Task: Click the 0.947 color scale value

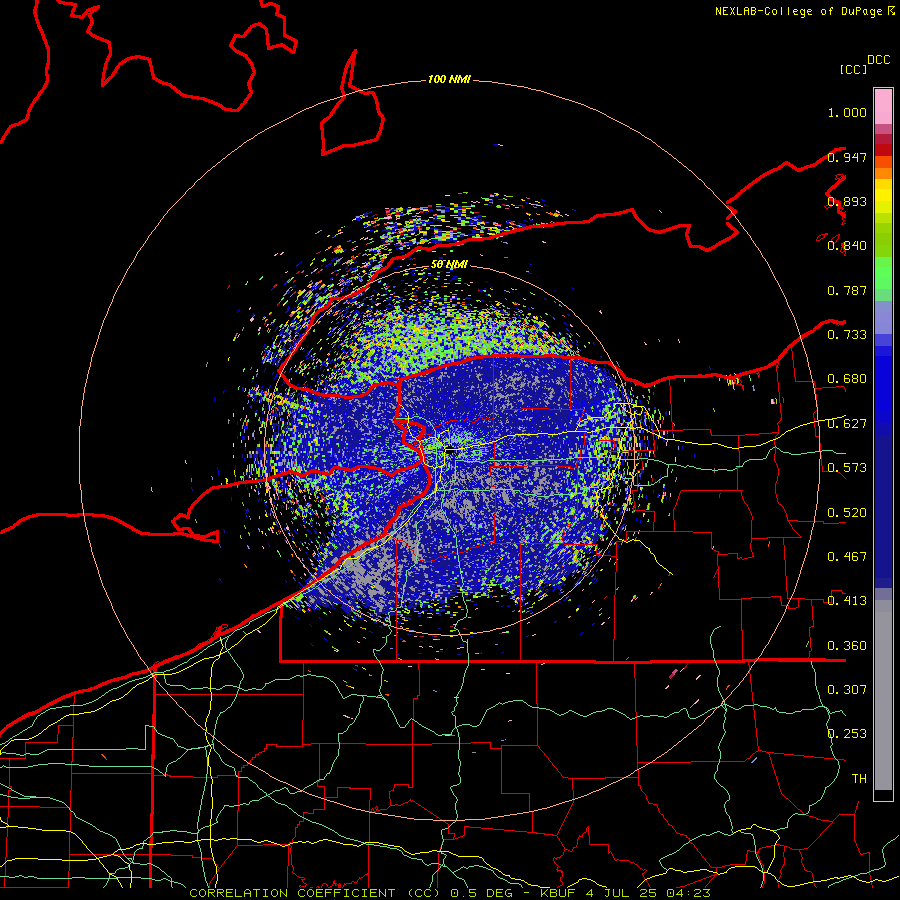Action: click(x=847, y=157)
